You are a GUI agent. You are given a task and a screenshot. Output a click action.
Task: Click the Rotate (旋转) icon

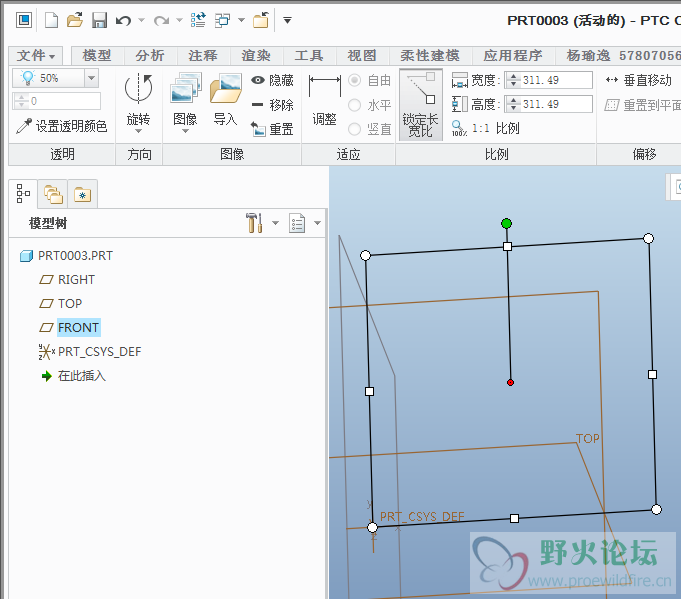(x=139, y=89)
